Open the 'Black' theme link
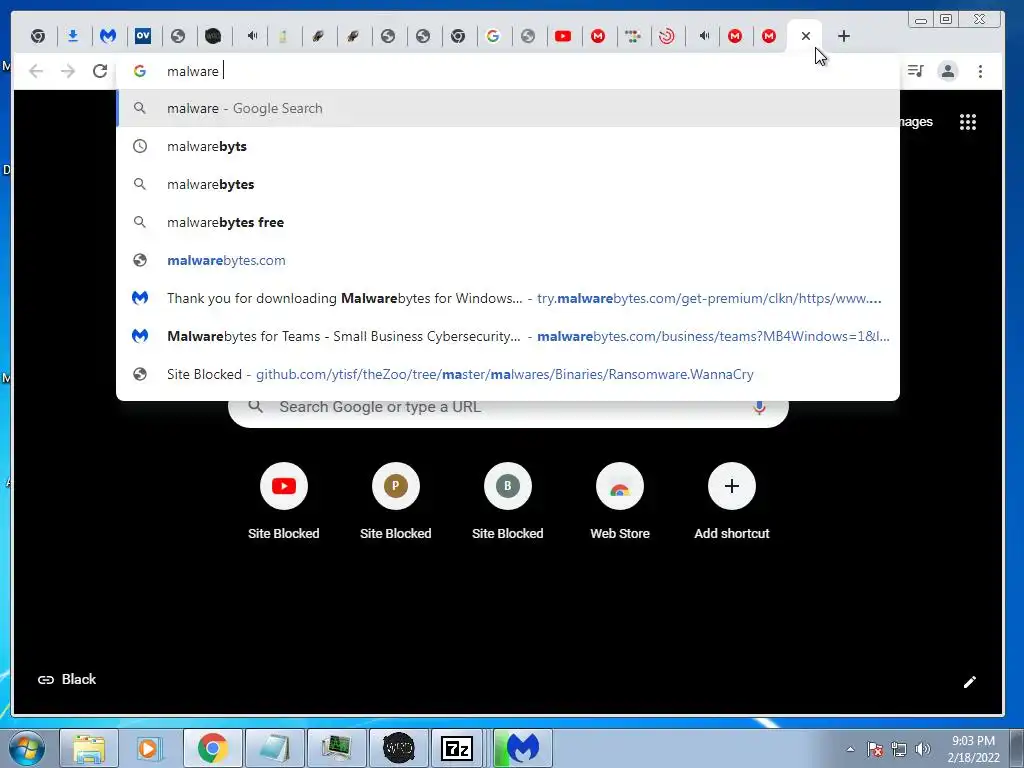This screenshot has height=768, width=1024. pos(67,679)
